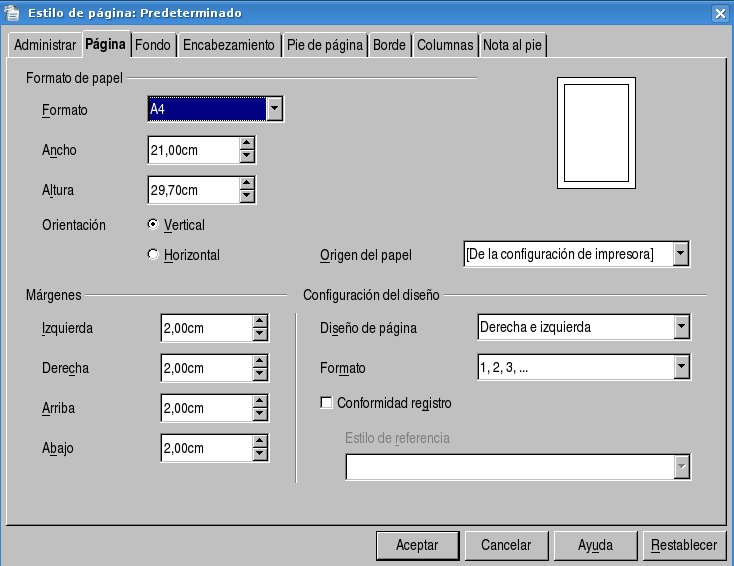This screenshot has height=566, width=734.
Task: Click the page preview thumbnail
Action: pos(596,135)
